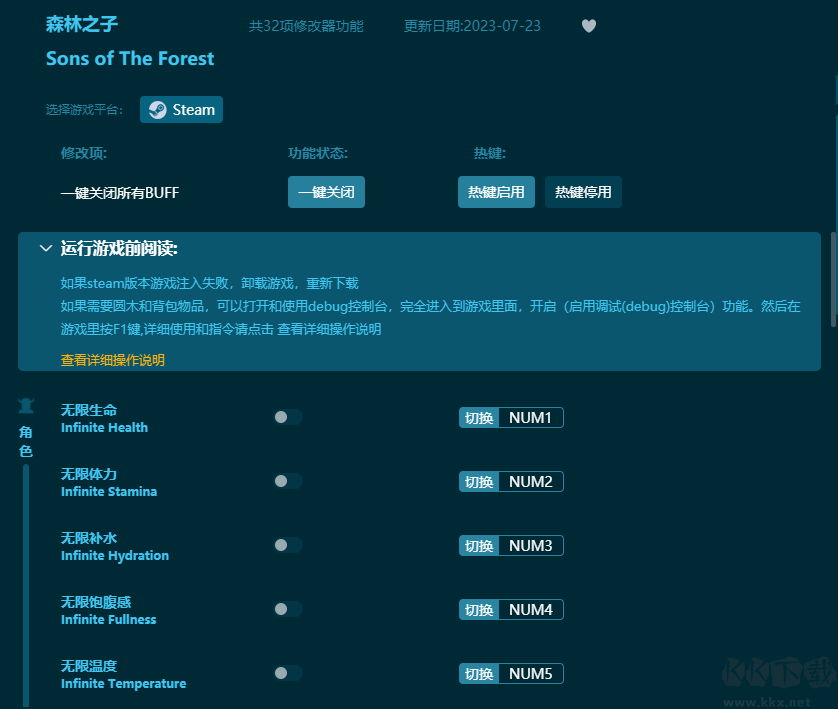
Task: Click 切换 button for NUM3 hotkey
Action: tap(479, 546)
